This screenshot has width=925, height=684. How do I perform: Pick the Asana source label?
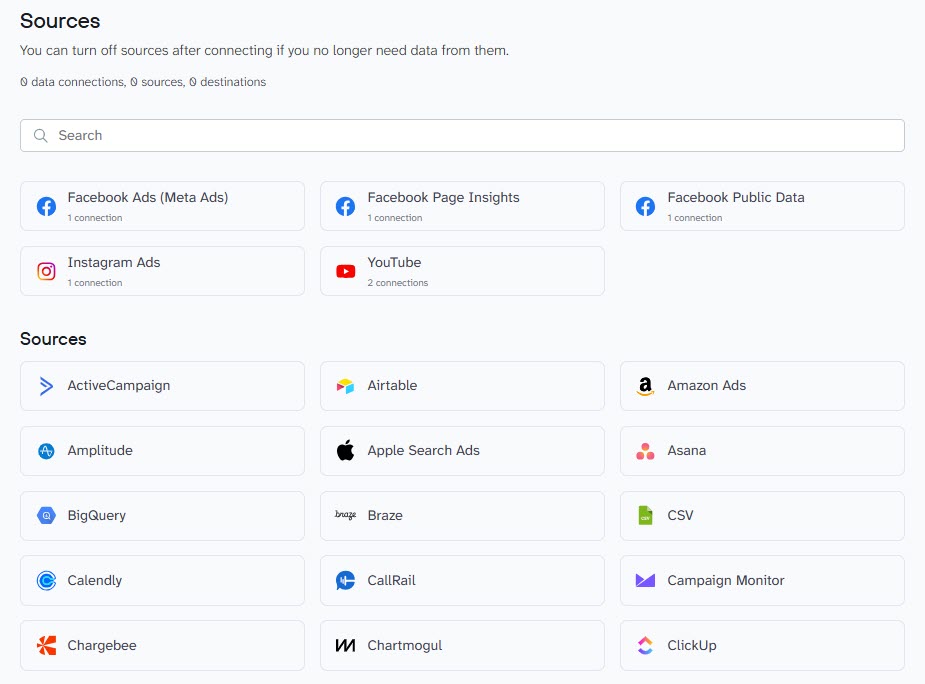click(x=687, y=450)
